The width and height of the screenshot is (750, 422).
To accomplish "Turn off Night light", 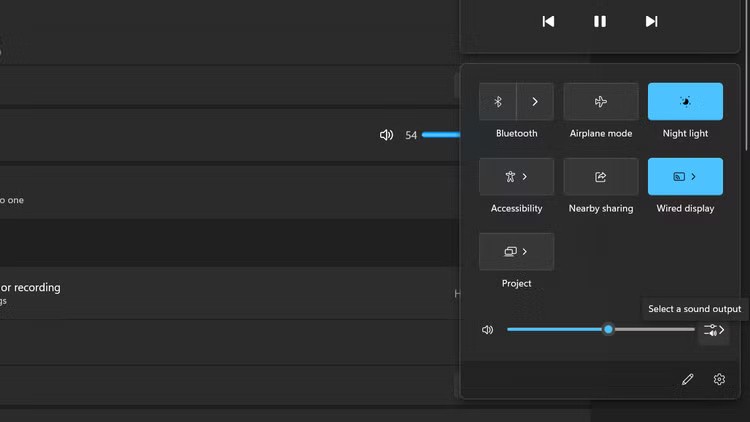I will 685,102.
